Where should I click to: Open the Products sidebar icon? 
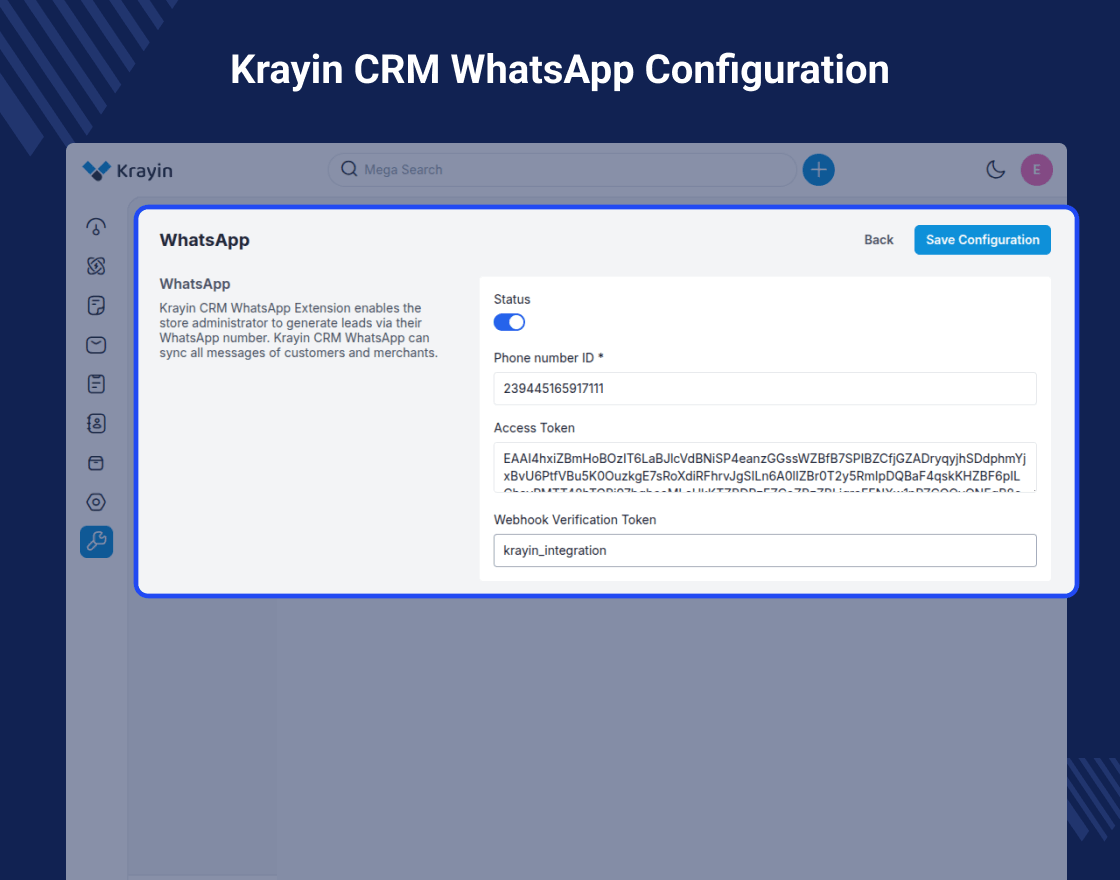click(x=96, y=463)
